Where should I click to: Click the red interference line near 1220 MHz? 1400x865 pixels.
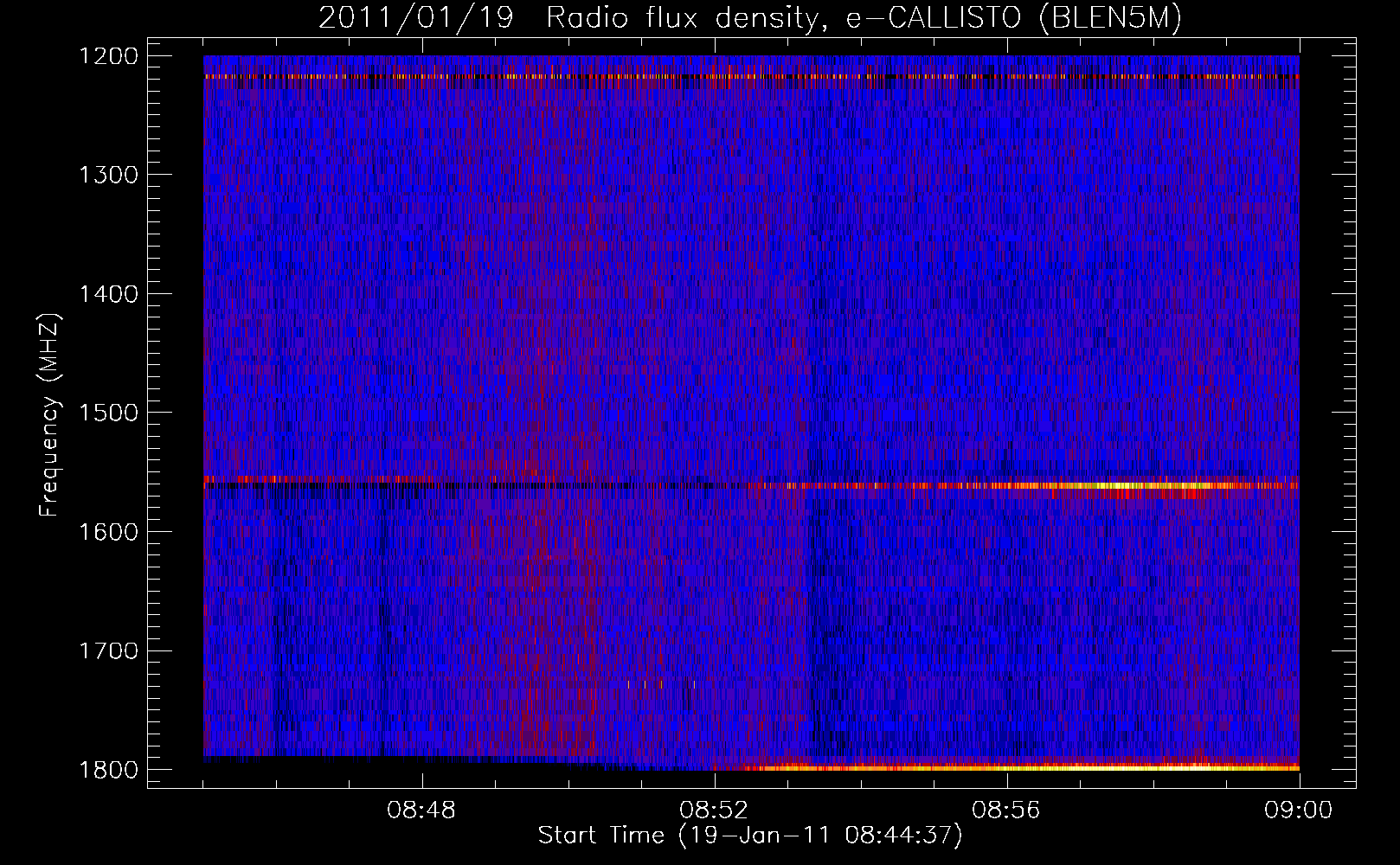(x=751, y=77)
